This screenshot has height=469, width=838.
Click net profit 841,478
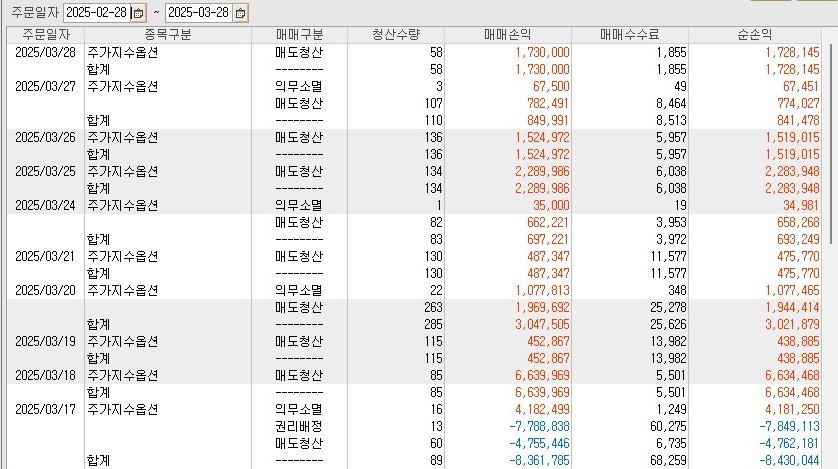(798, 120)
